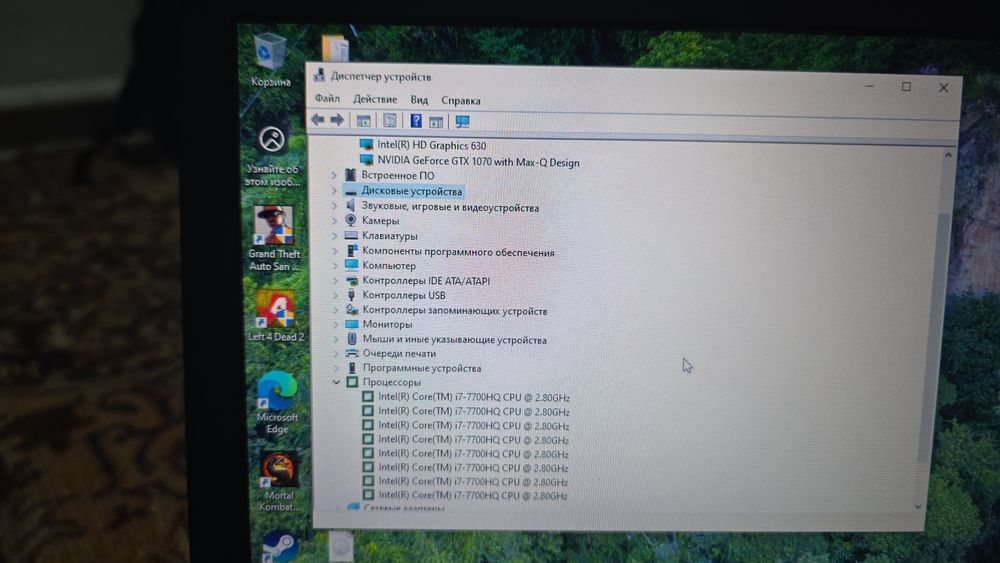Maximize the Диспетчер устройств window
Viewport: 1000px width, 563px height.
coord(906,86)
